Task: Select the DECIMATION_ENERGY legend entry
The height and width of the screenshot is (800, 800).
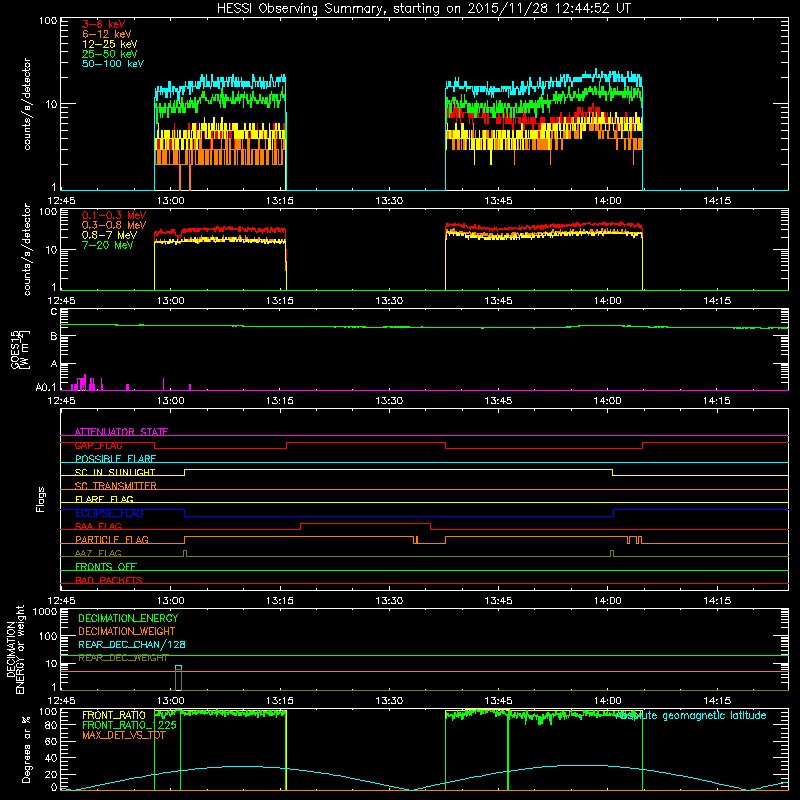Action: point(128,618)
